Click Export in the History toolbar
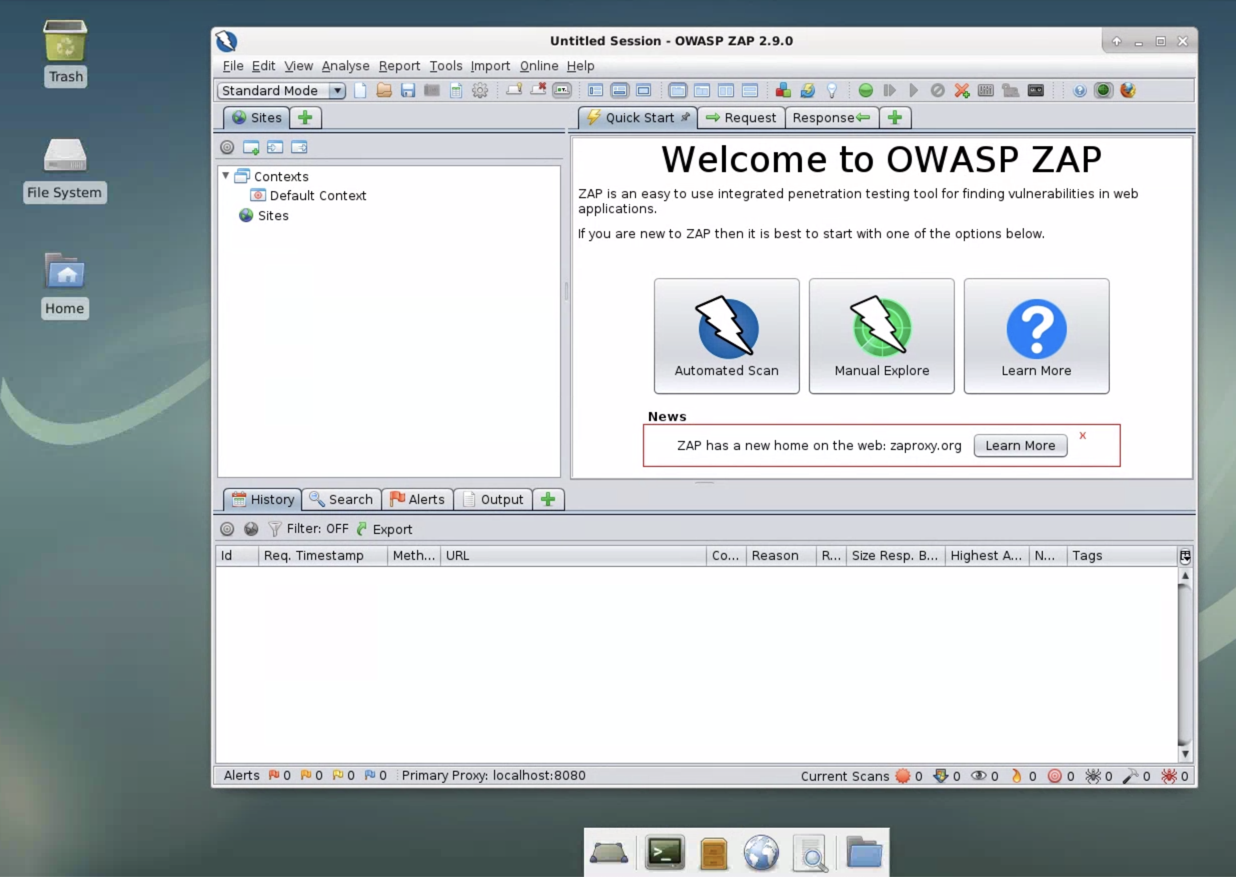The image size is (1236, 877). [385, 529]
